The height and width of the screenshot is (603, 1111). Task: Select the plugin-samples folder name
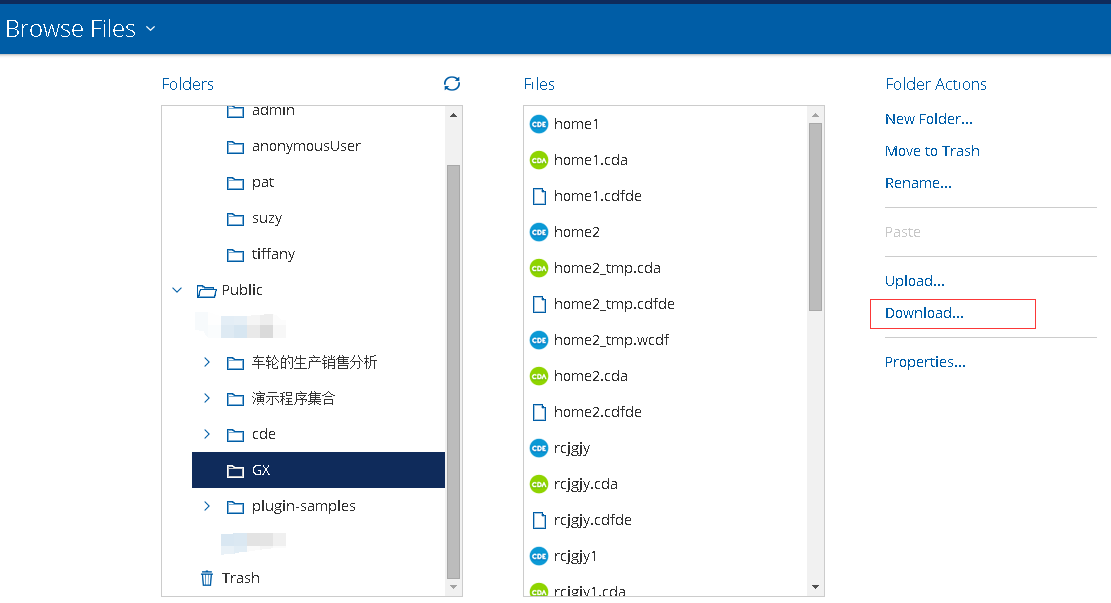tap(304, 506)
